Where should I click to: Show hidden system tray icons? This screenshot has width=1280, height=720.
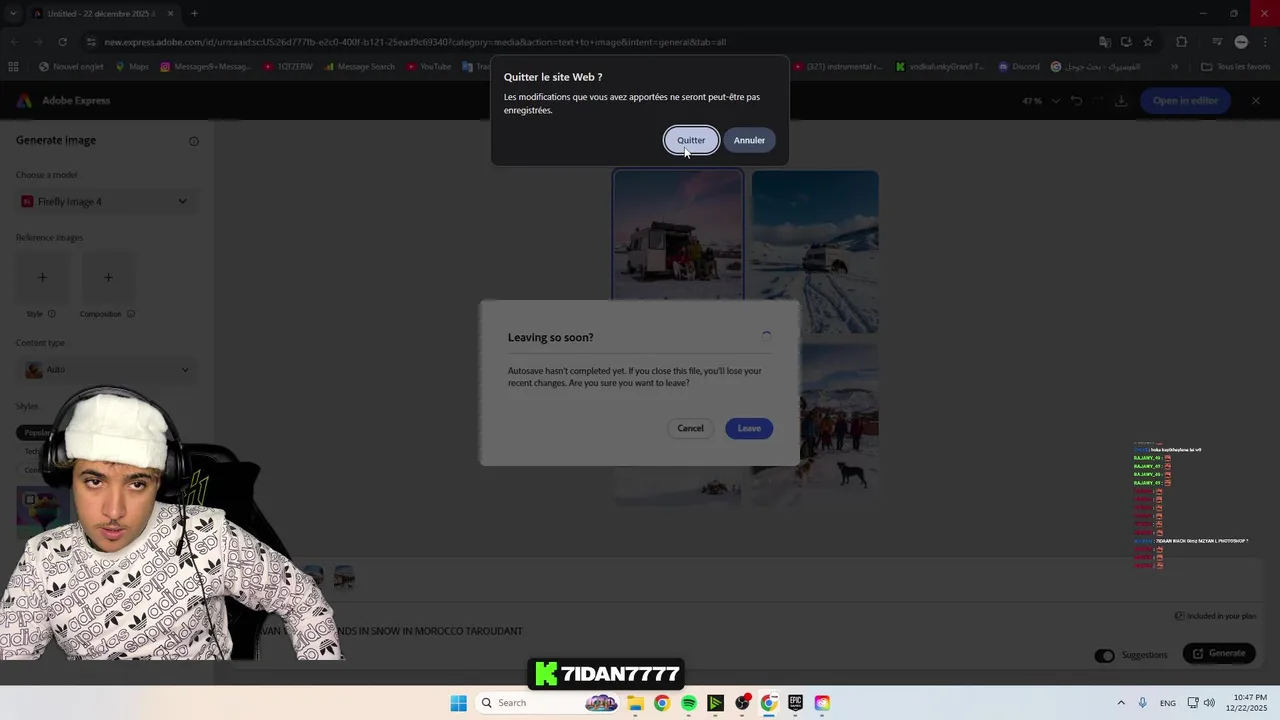click(1121, 703)
